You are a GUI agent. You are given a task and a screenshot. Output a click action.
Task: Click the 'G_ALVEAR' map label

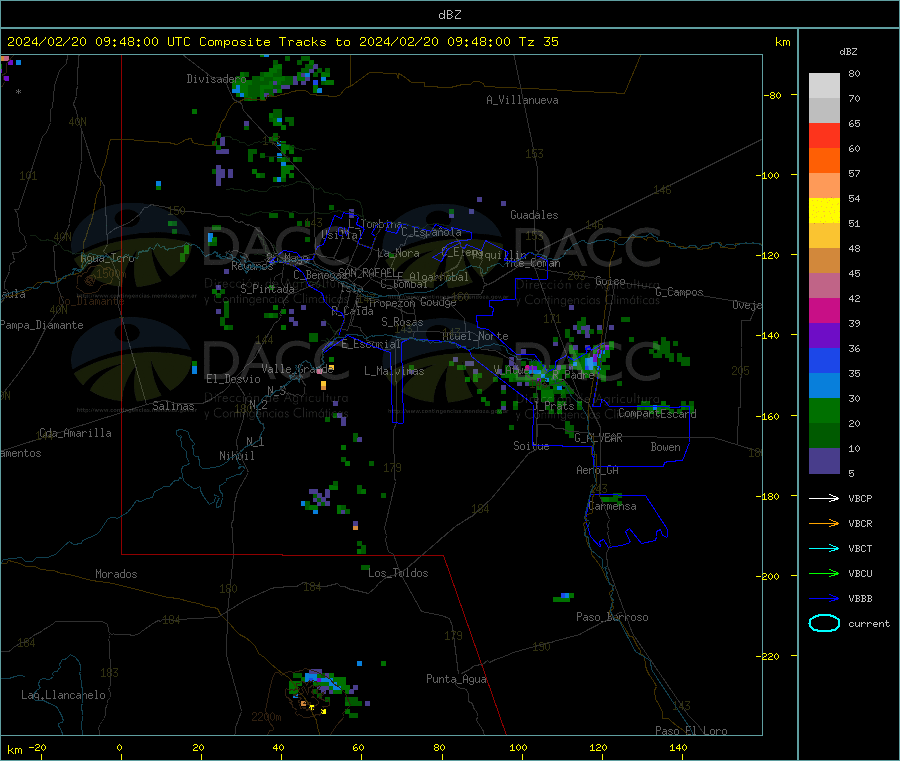[x=598, y=438]
